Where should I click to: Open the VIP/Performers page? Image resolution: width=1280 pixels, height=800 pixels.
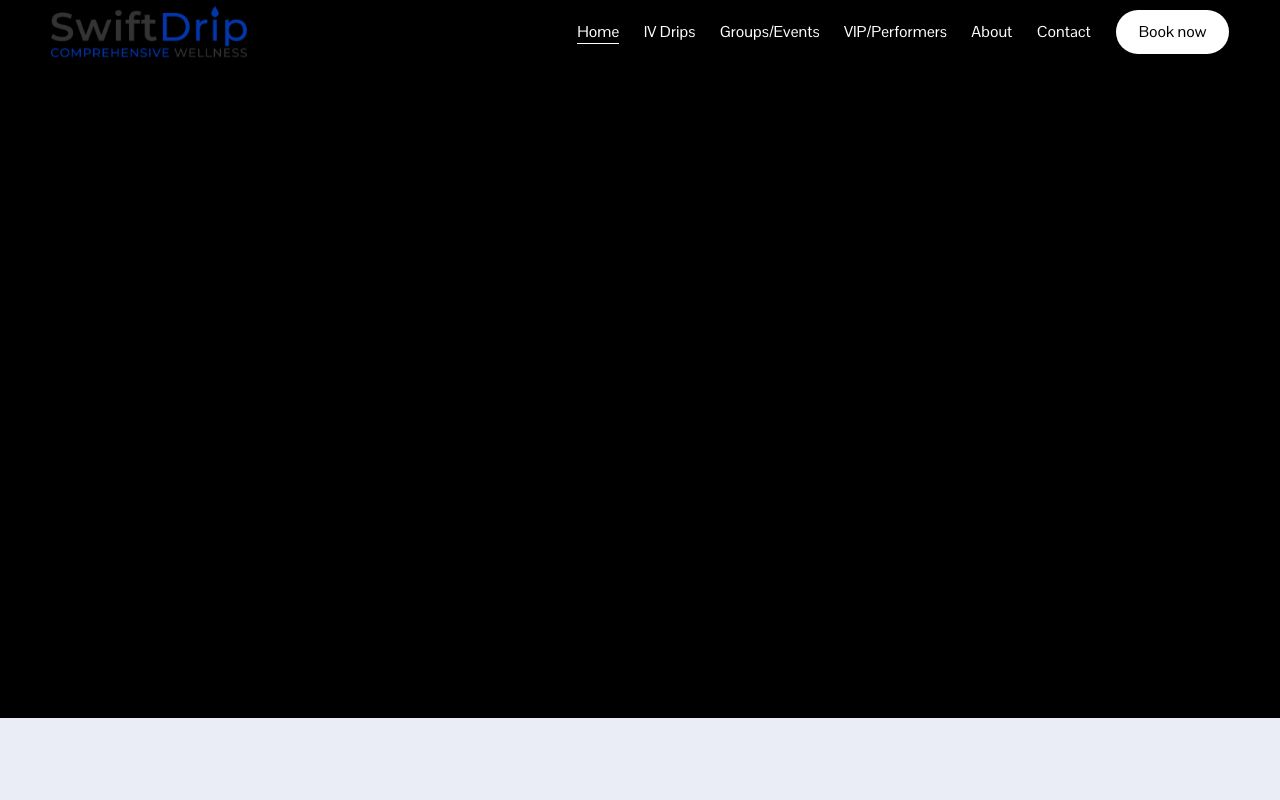[894, 32]
